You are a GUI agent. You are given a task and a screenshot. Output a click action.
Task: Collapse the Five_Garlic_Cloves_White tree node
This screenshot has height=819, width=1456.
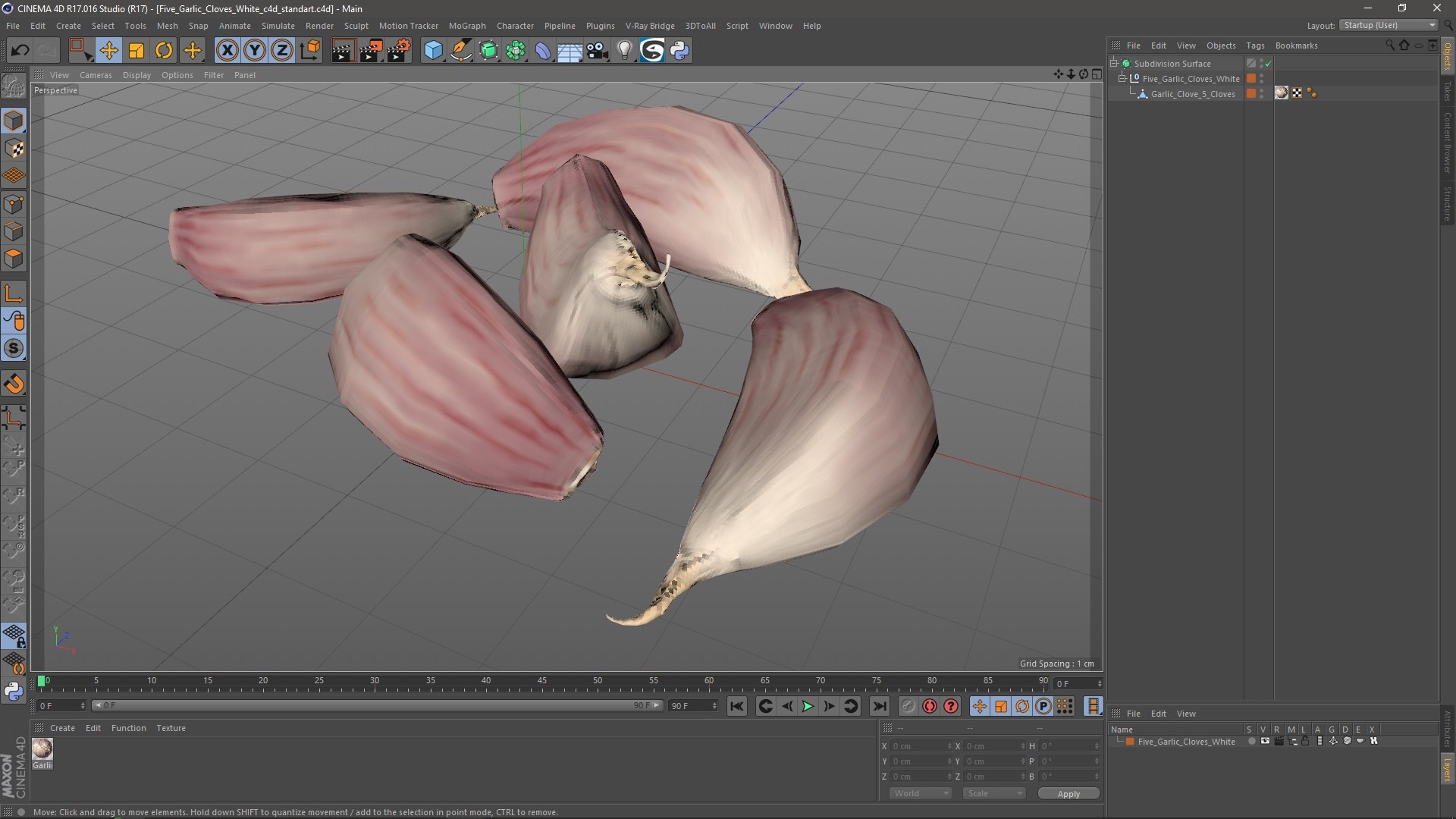pos(1122,78)
